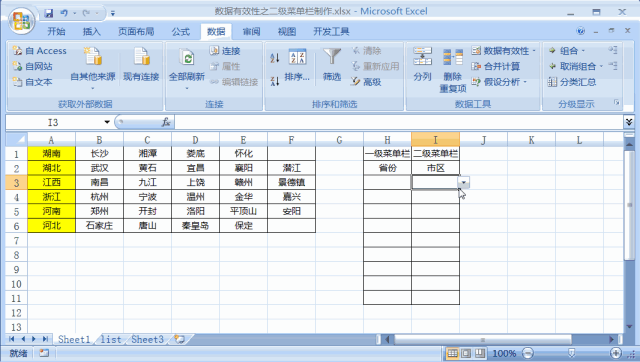Switch to Page Layout view in status bar
The image size is (640, 362).
click(466, 353)
